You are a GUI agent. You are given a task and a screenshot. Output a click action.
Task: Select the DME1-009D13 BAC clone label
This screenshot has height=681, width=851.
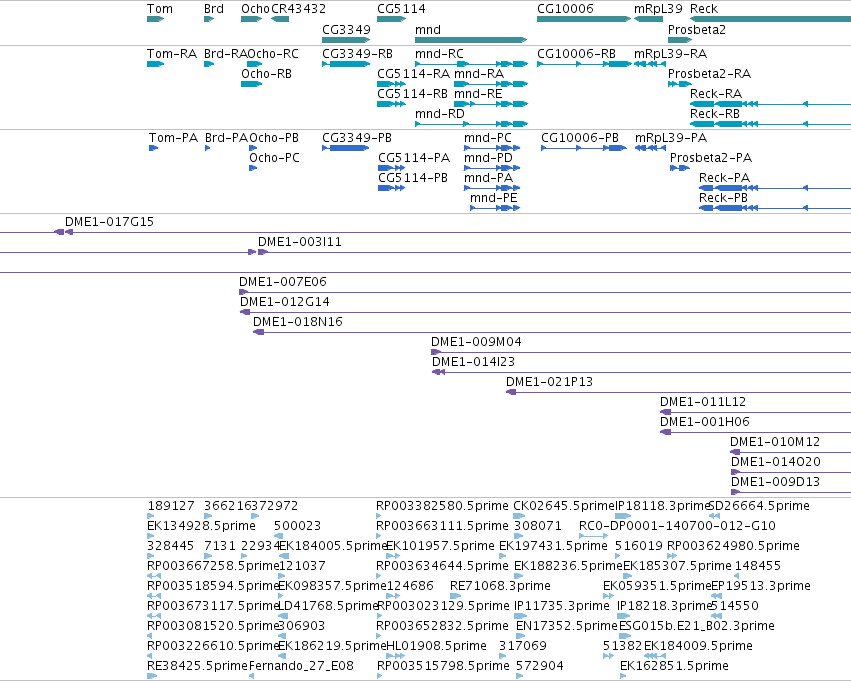click(x=776, y=482)
